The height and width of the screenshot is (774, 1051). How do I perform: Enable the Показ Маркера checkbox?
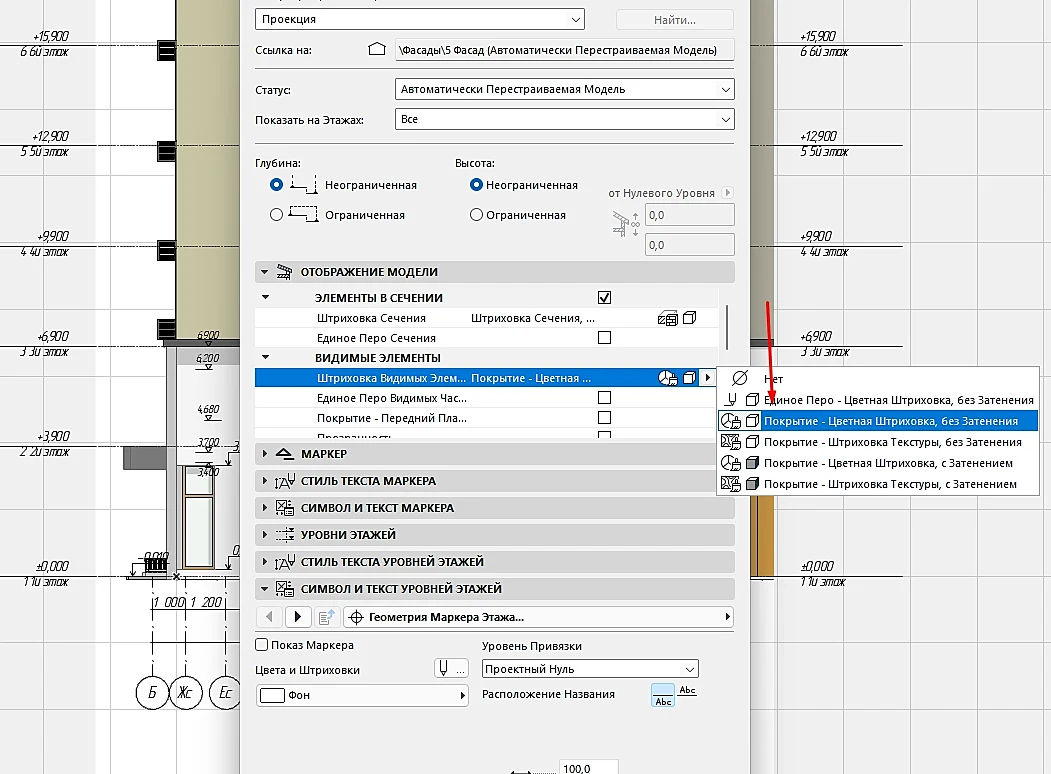(x=262, y=645)
